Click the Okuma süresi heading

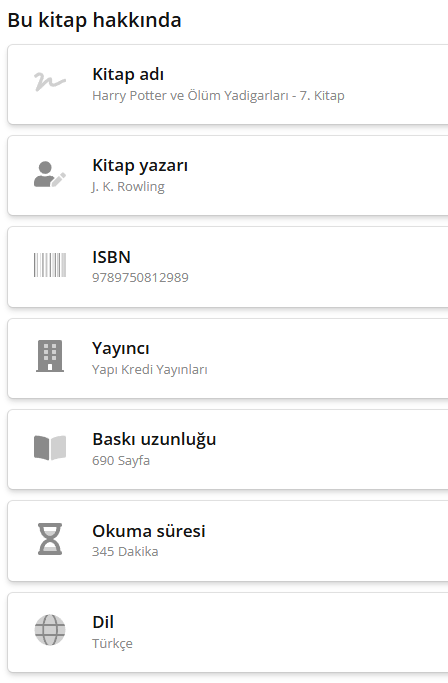pyautogui.click(x=149, y=531)
